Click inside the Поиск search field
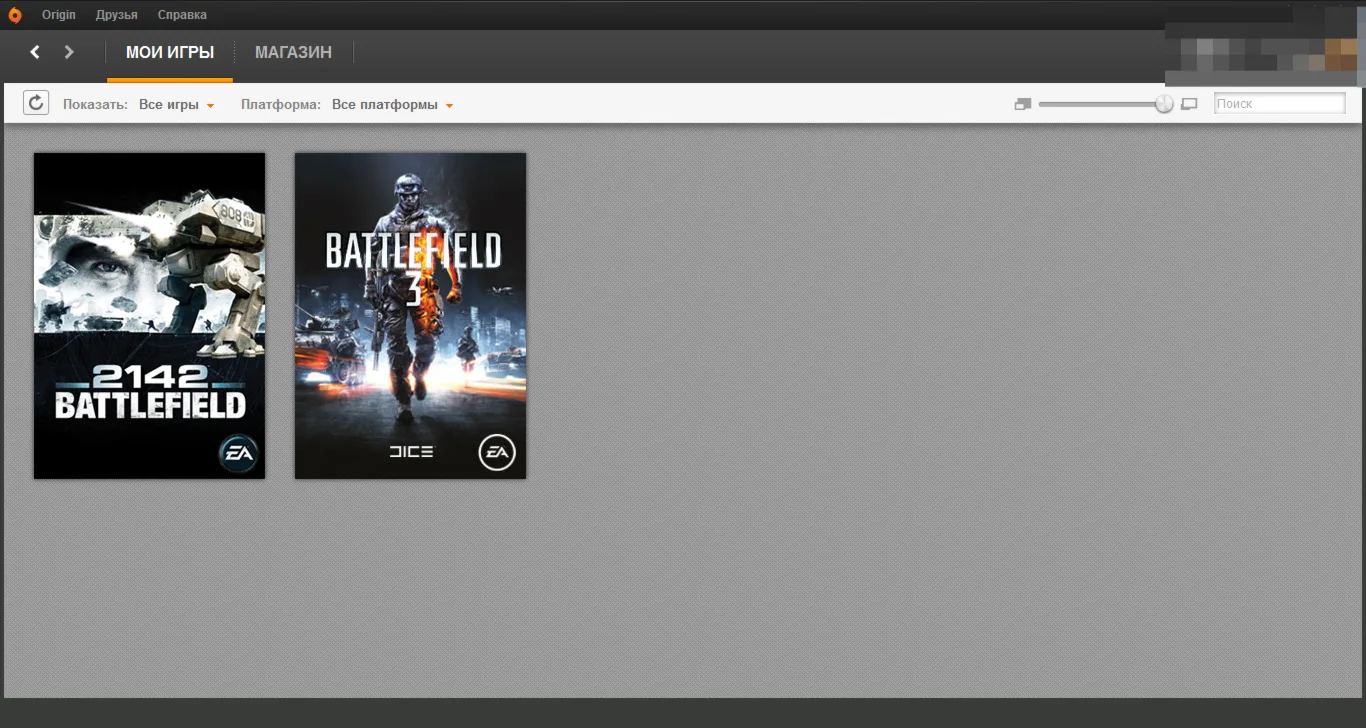Screen dimensions: 1366x728 click(x=1279, y=102)
